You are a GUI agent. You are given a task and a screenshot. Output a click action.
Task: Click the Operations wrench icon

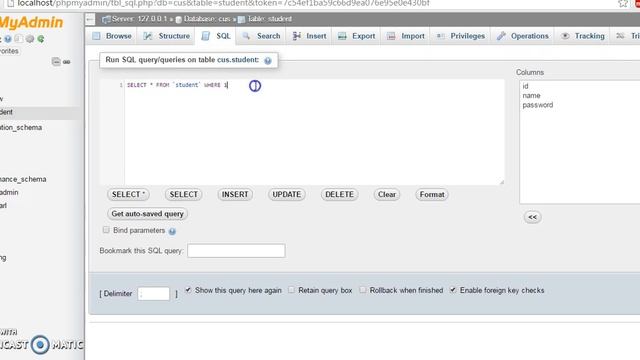coord(501,36)
